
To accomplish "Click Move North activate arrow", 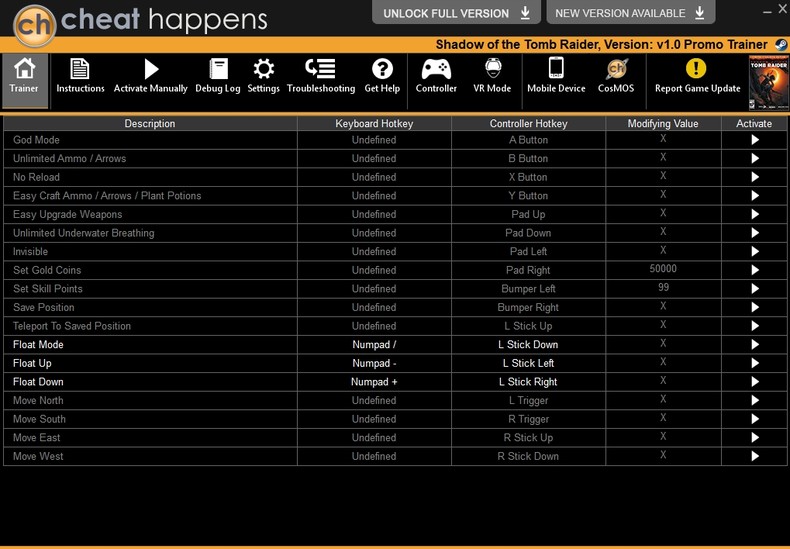I will click(x=755, y=401).
